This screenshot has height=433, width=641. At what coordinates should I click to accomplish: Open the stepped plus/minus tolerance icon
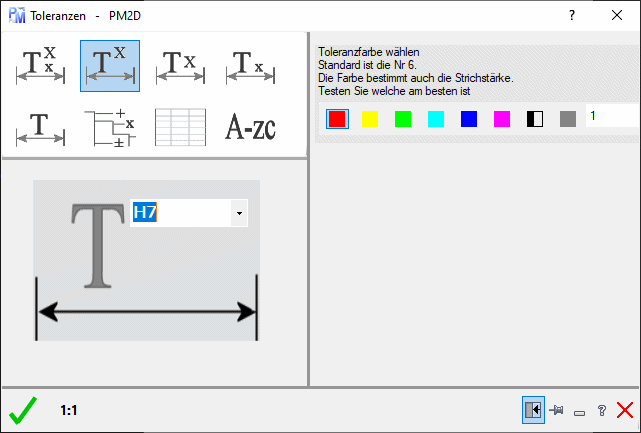tap(109, 127)
